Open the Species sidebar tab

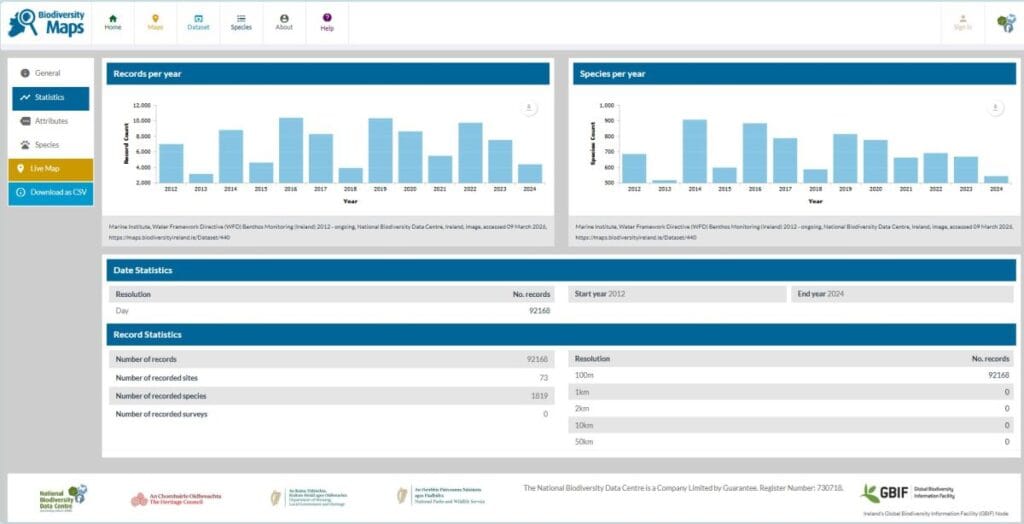[x=51, y=145]
